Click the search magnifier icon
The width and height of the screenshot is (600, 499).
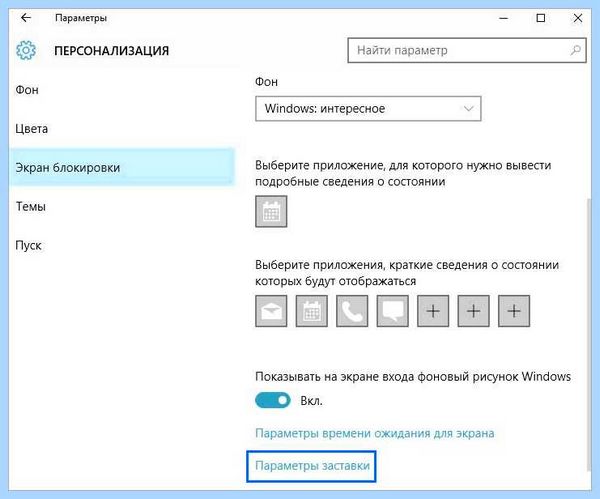tap(575, 50)
